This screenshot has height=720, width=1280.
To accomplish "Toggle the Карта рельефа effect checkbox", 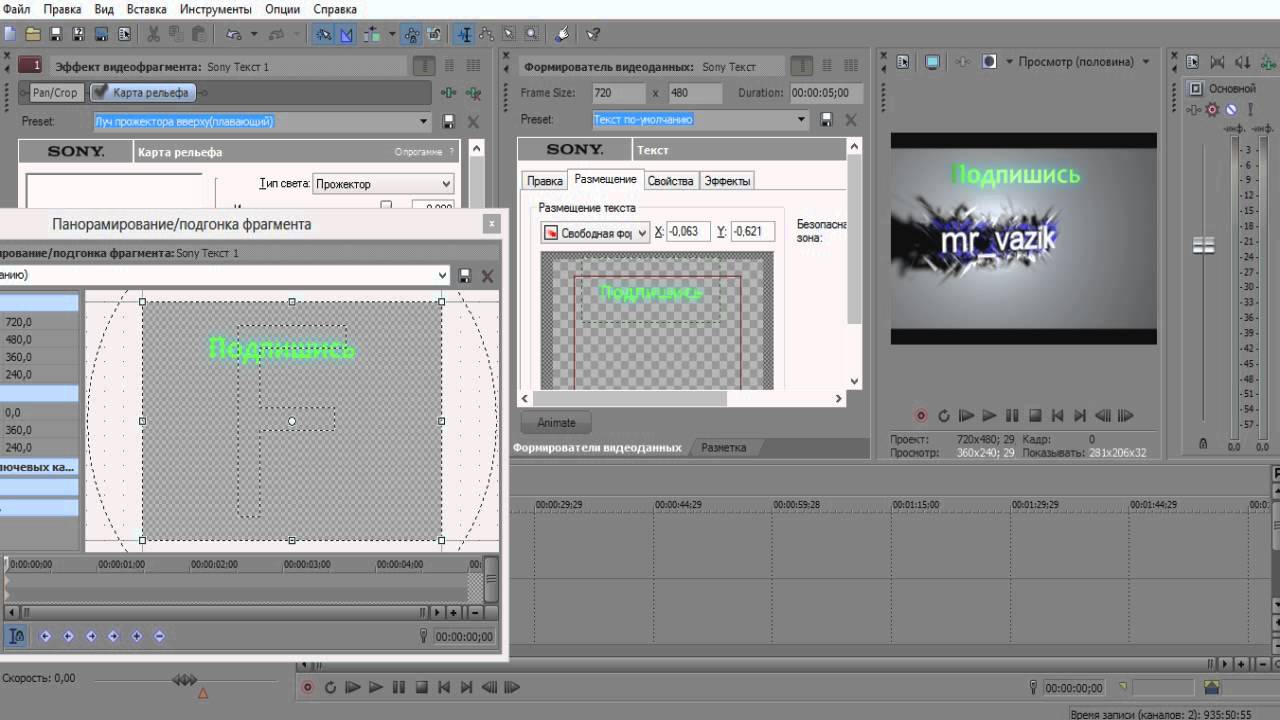I will click(99, 93).
